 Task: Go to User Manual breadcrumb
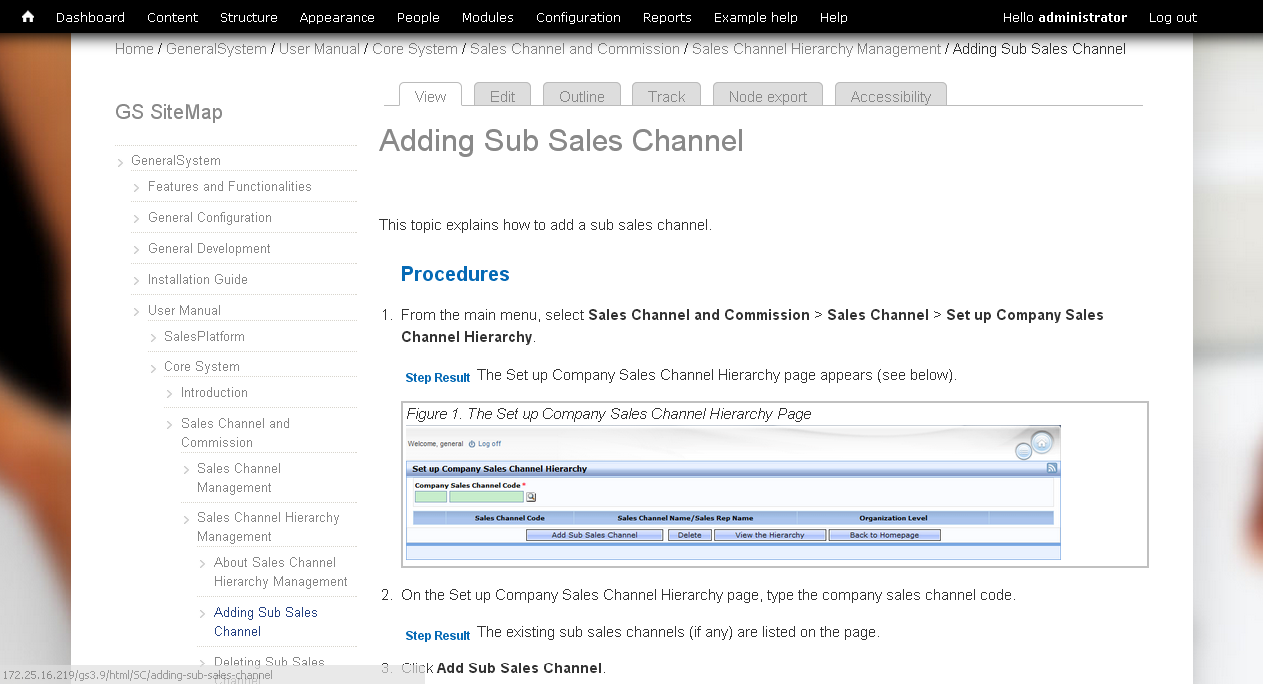pyautogui.click(x=320, y=49)
